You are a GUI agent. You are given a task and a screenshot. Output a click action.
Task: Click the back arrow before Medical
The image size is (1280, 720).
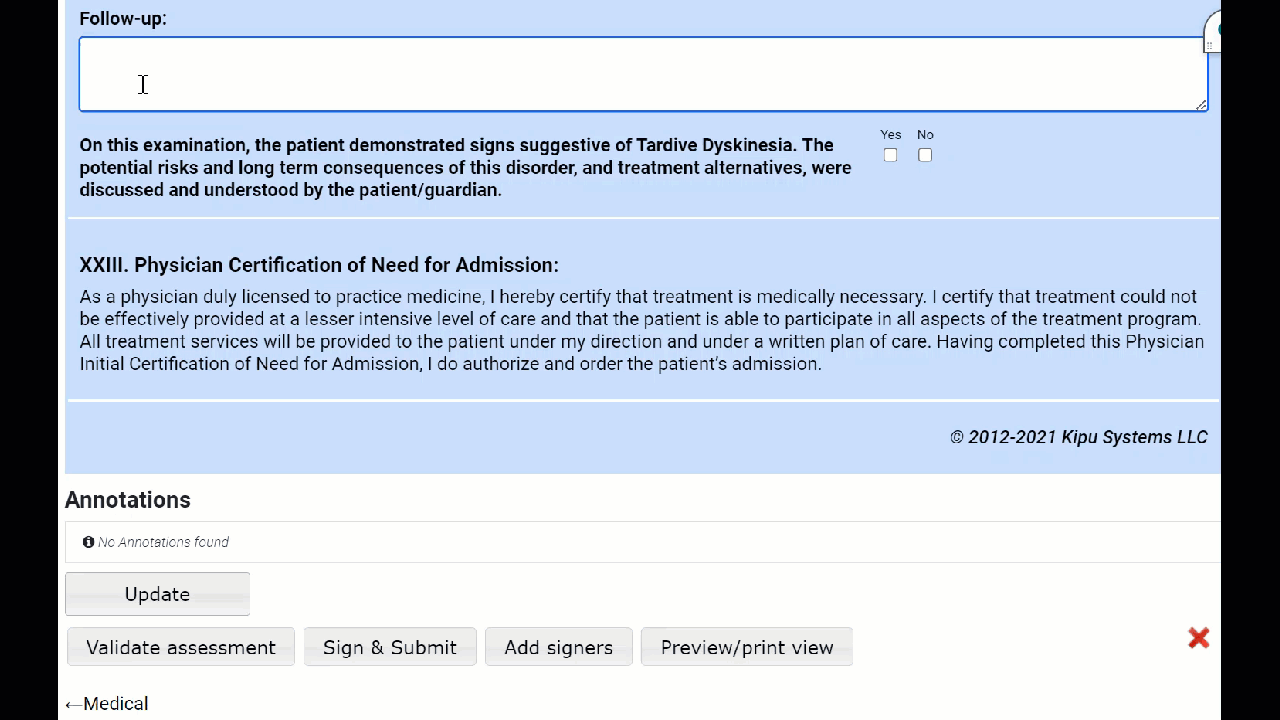[x=73, y=704]
